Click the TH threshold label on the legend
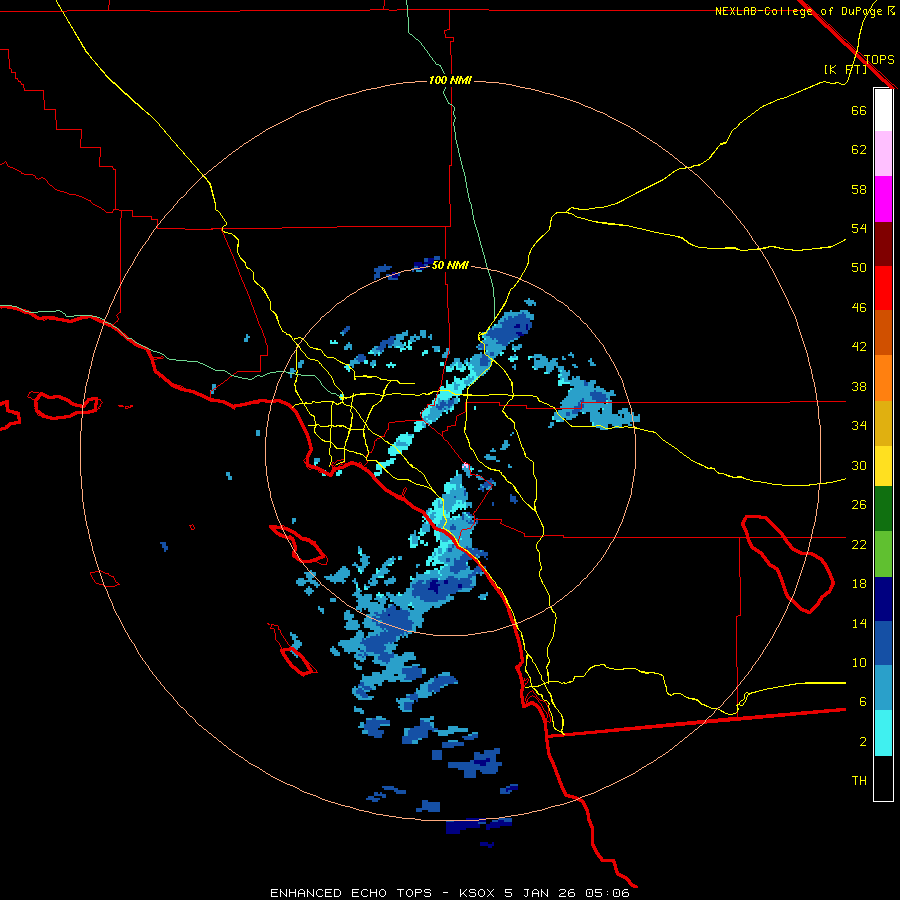The width and height of the screenshot is (900, 900). (x=859, y=781)
